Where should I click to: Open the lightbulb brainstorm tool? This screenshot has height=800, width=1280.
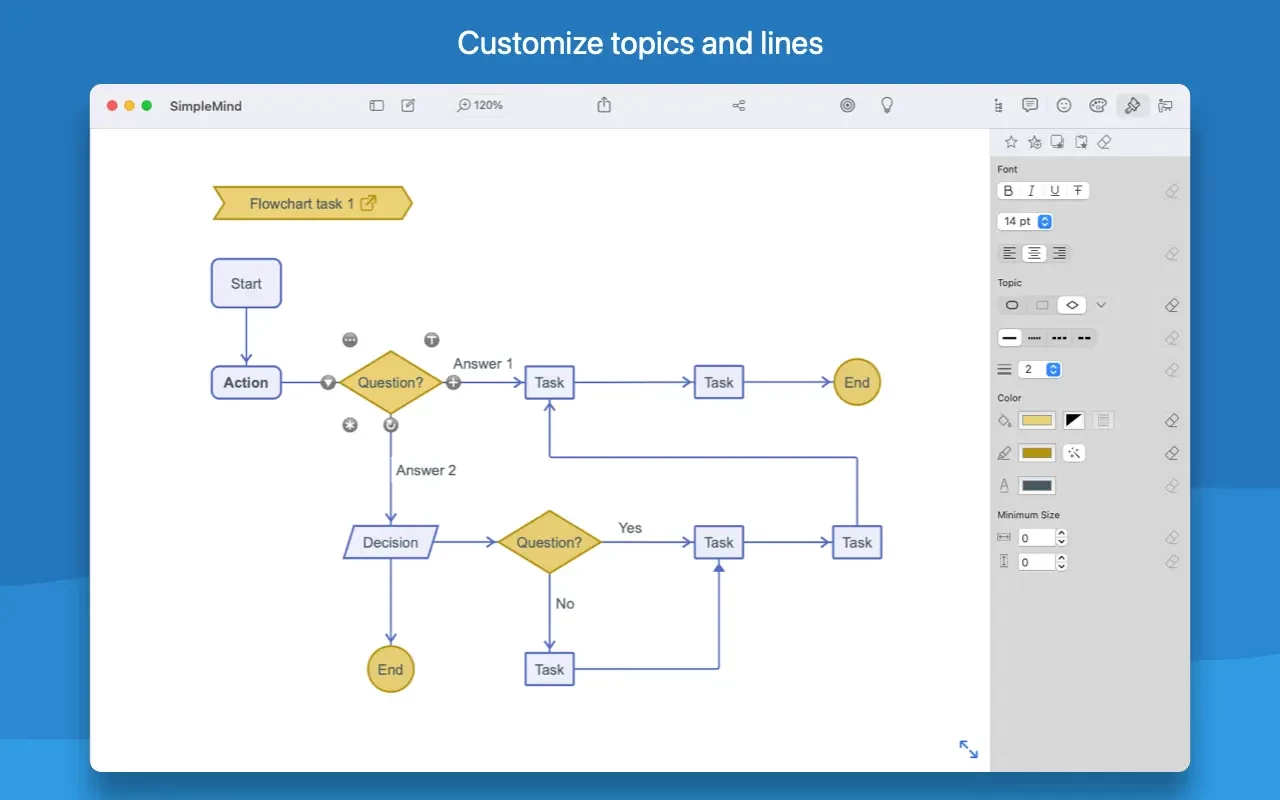click(886, 105)
